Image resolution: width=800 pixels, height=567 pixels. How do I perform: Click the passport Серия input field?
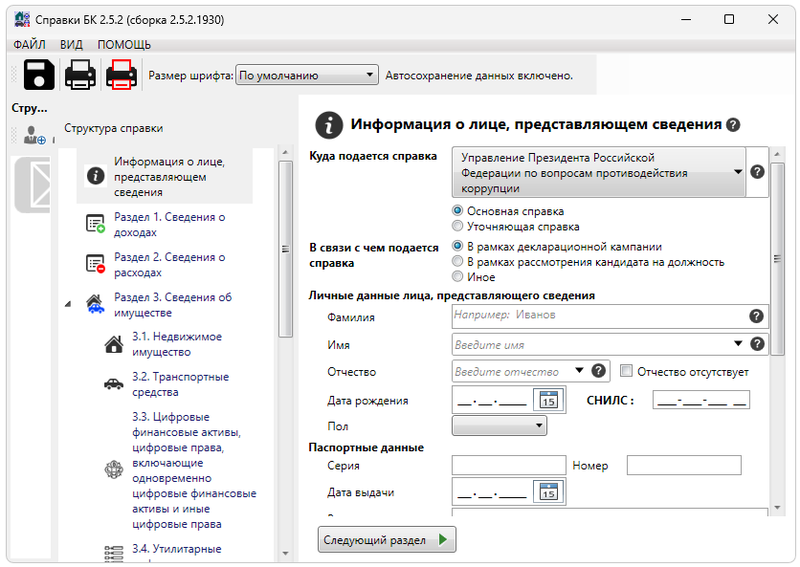pos(508,465)
